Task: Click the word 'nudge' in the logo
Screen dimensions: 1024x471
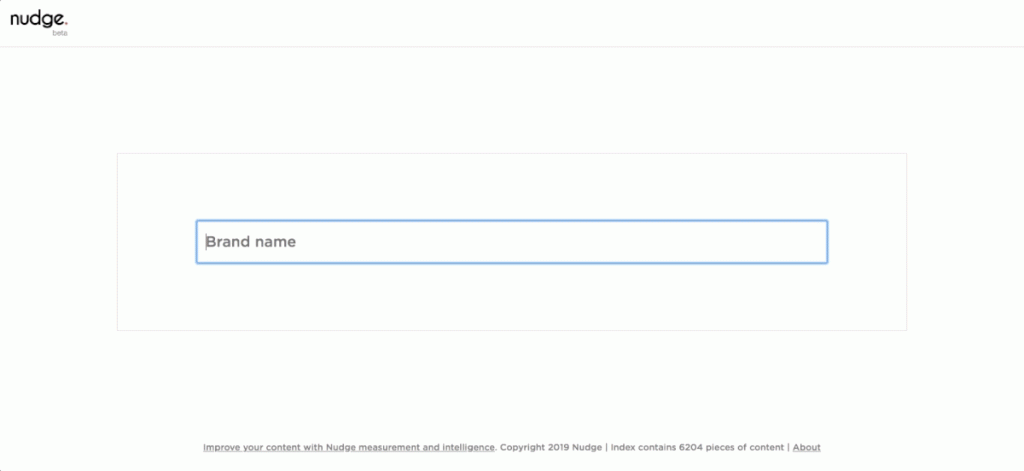Action: (x=36, y=19)
